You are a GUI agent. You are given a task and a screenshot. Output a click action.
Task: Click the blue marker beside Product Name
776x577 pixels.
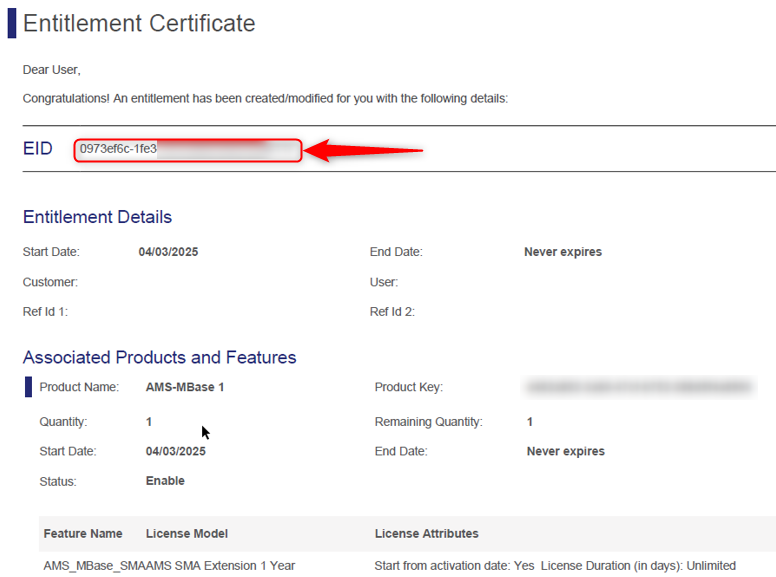tap(29, 387)
